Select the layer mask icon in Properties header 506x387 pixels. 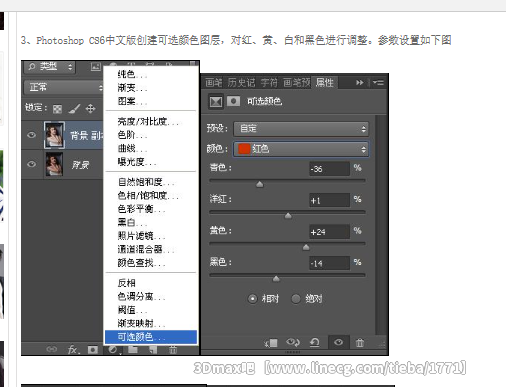pos(233,101)
